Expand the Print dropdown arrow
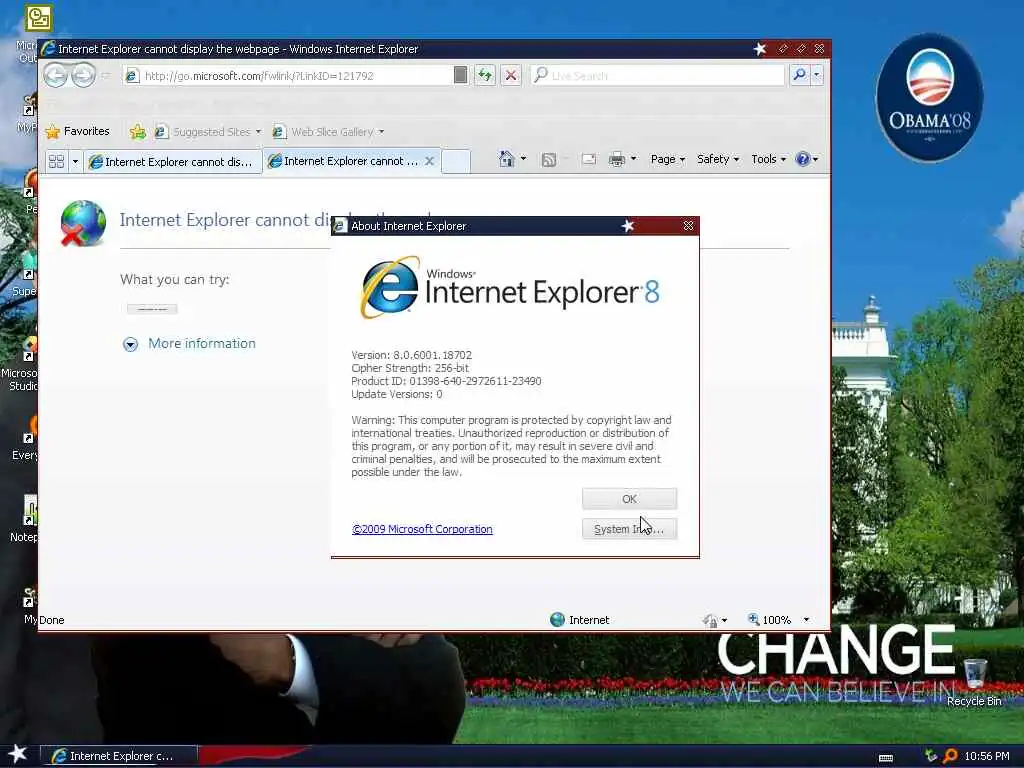This screenshot has width=1024, height=768. click(x=633, y=159)
